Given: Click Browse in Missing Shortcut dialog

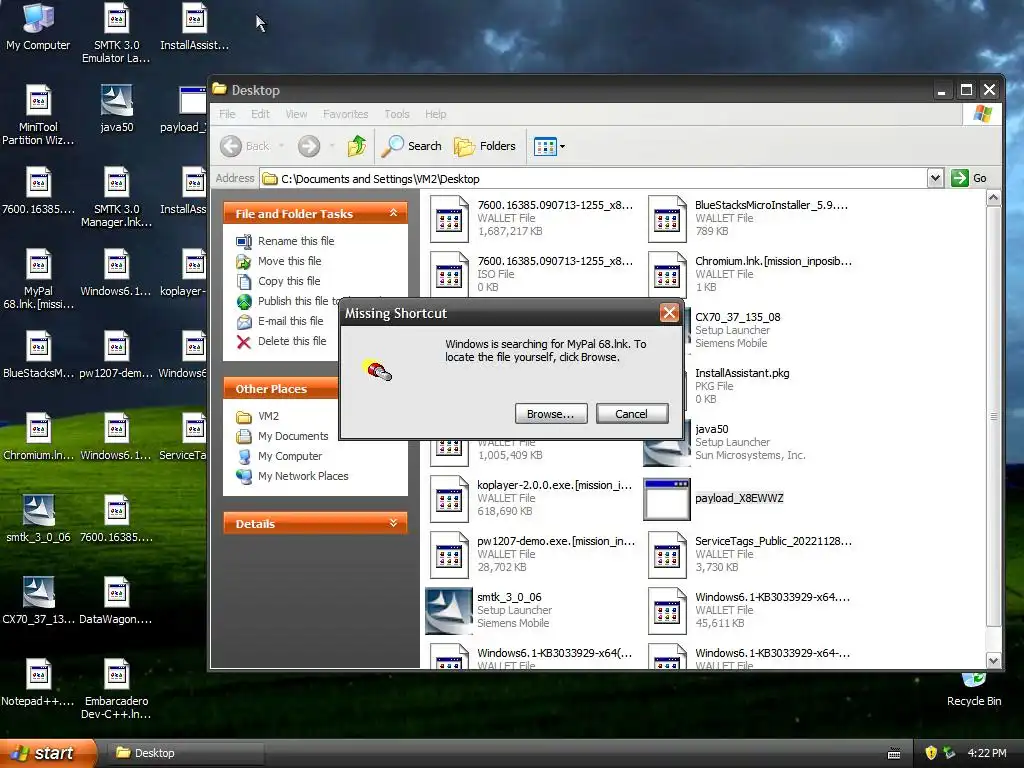Looking at the screenshot, I should [x=551, y=414].
